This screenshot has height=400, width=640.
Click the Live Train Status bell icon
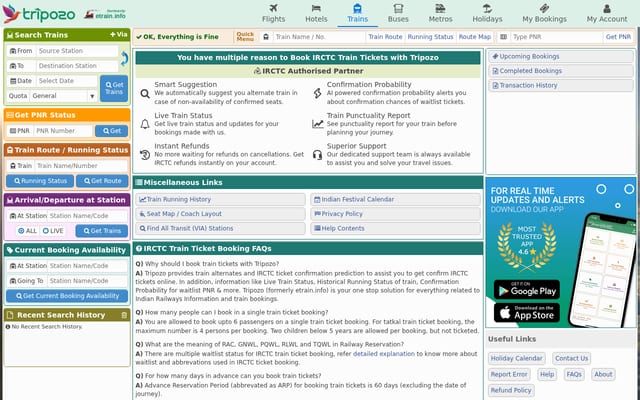tap(145, 124)
